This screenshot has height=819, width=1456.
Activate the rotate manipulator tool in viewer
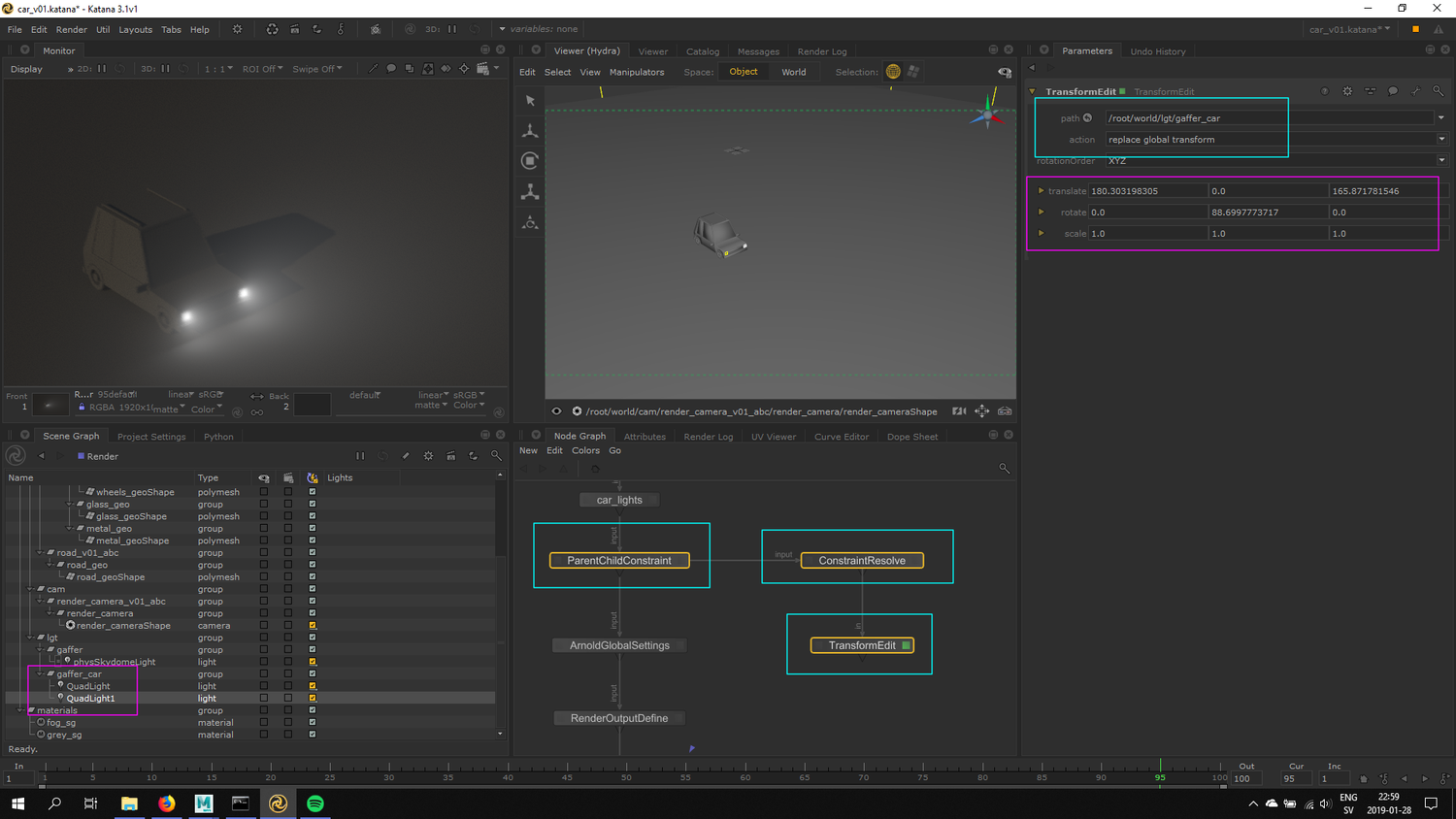coord(530,161)
